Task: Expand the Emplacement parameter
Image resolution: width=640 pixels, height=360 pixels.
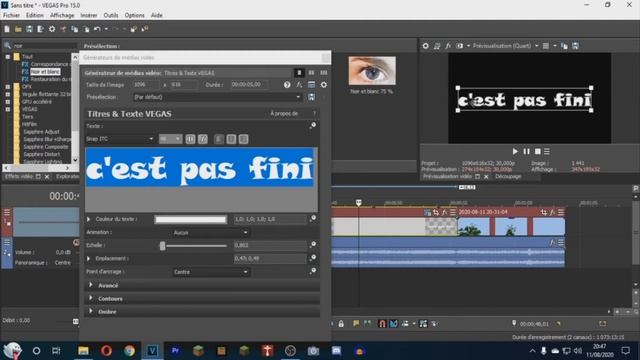Action: (89, 258)
